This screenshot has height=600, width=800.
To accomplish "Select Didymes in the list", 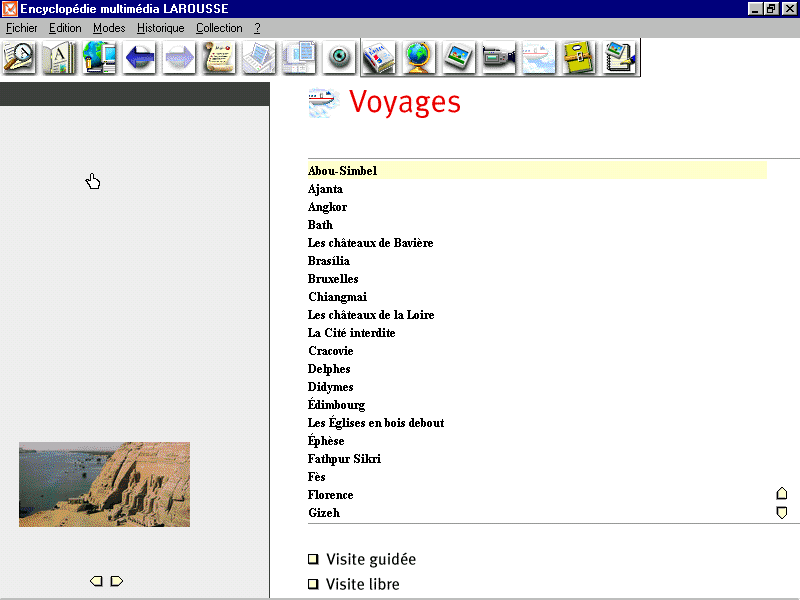I will click(331, 387).
